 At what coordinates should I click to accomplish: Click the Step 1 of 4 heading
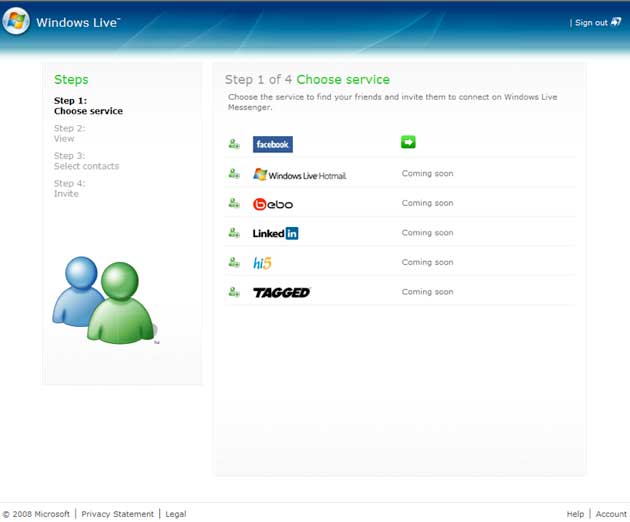pos(307,80)
